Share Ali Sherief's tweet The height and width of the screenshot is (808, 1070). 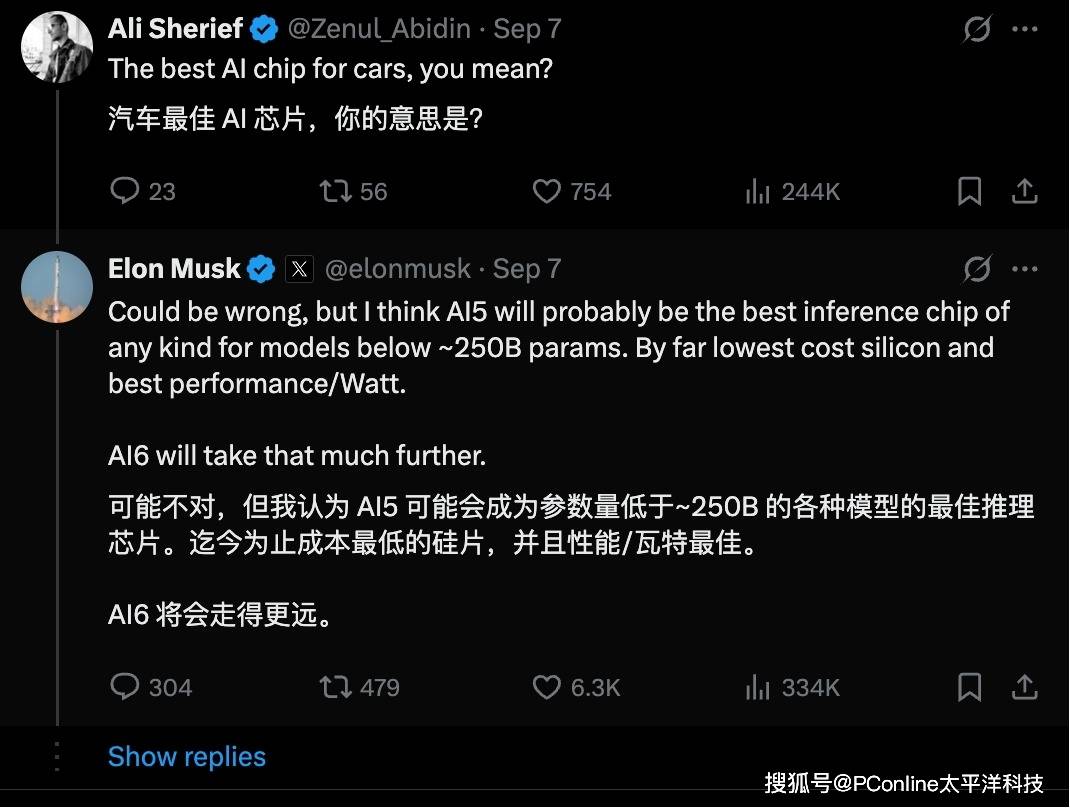1024,191
